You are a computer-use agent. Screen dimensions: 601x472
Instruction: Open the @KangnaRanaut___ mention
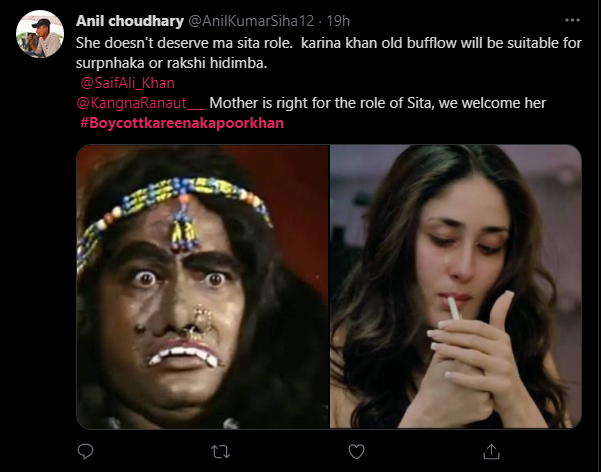tap(140, 103)
